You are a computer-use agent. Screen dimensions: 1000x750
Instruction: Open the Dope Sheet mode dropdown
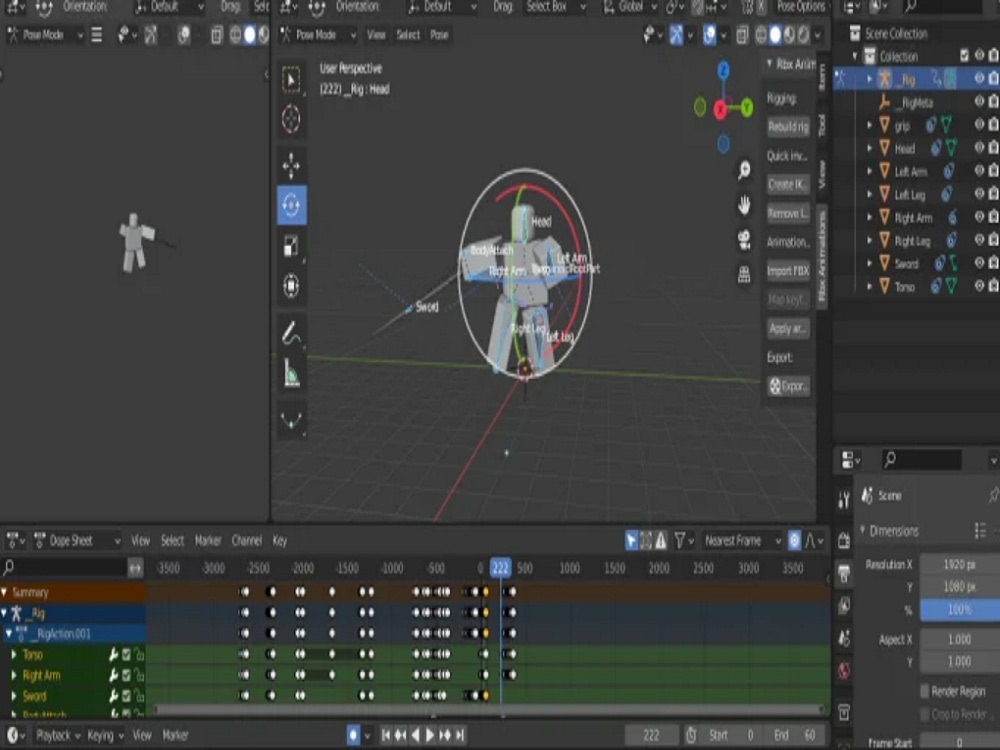point(76,541)
